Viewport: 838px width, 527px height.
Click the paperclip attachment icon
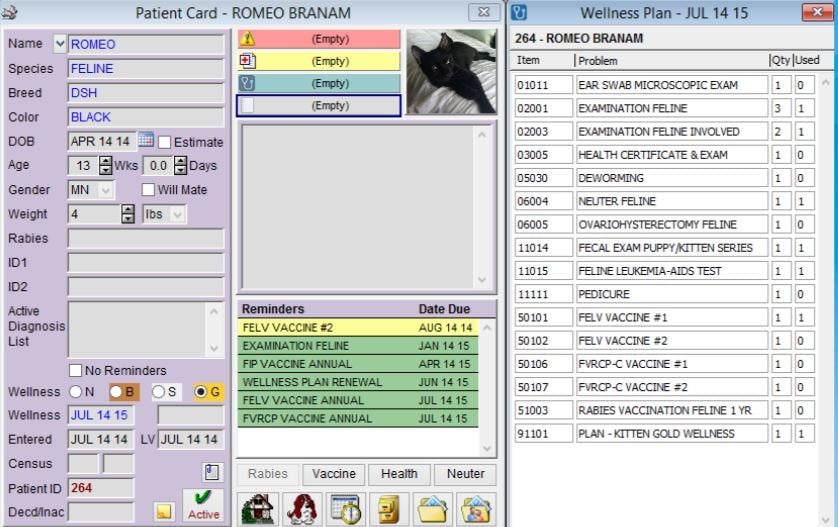212,472
